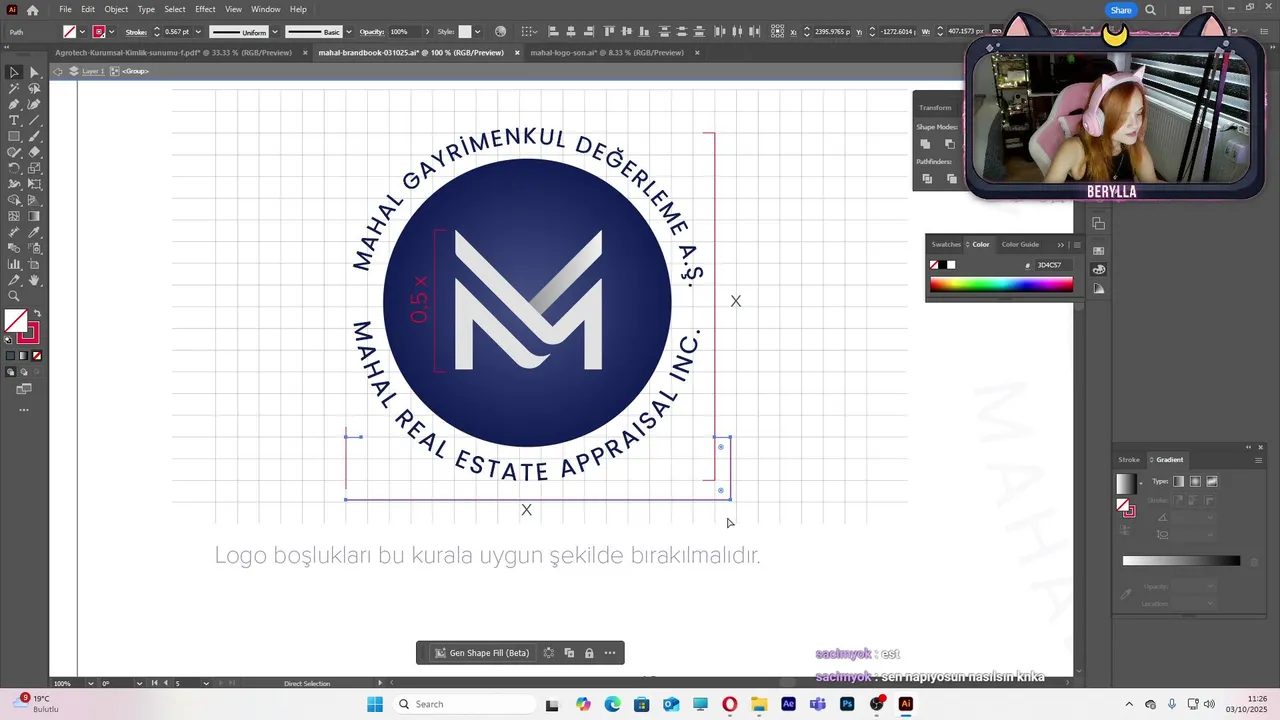This screenshot has height=720, width=1280.
Task: Select the Eraser tool
Action: point(34,153)
